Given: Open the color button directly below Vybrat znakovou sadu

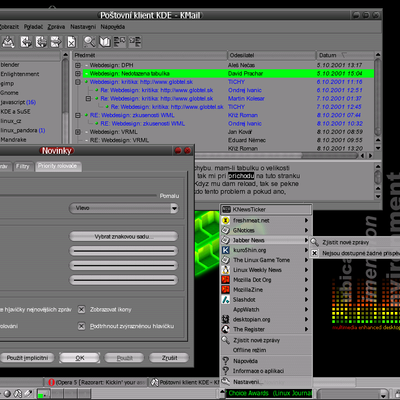Looking at the screenshot, I should coord(124,251).
